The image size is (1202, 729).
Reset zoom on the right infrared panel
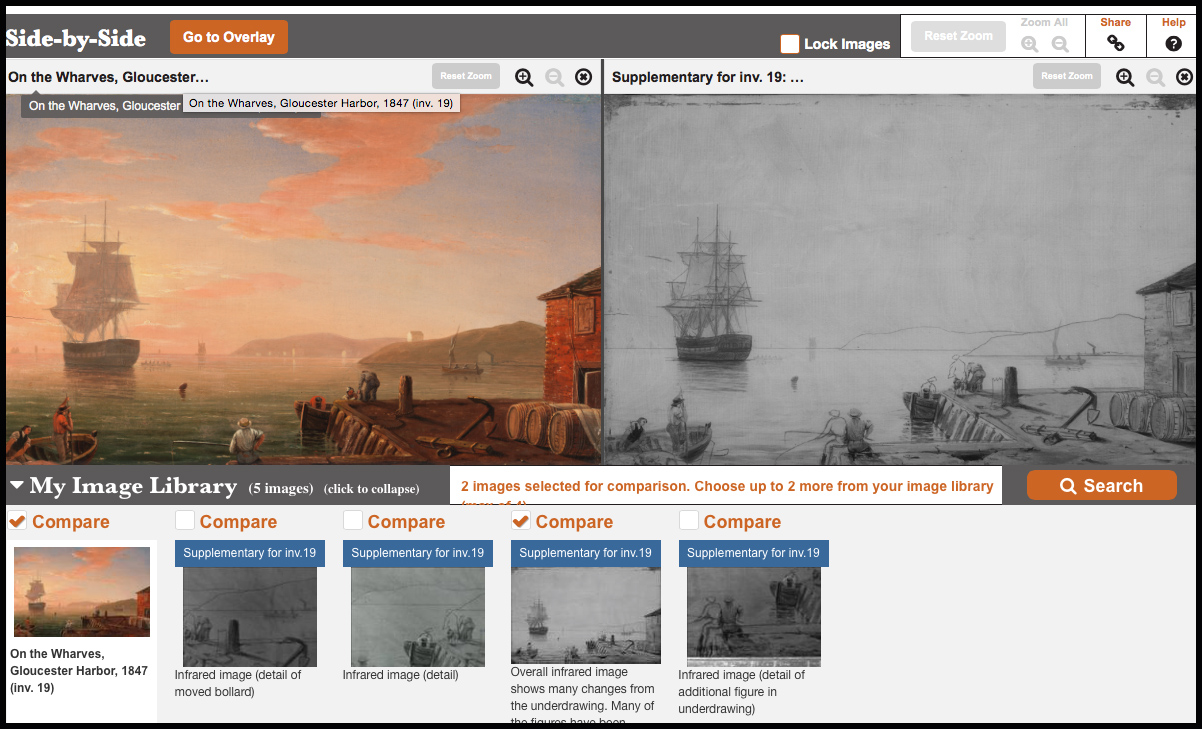click(x=1067, y=76)
